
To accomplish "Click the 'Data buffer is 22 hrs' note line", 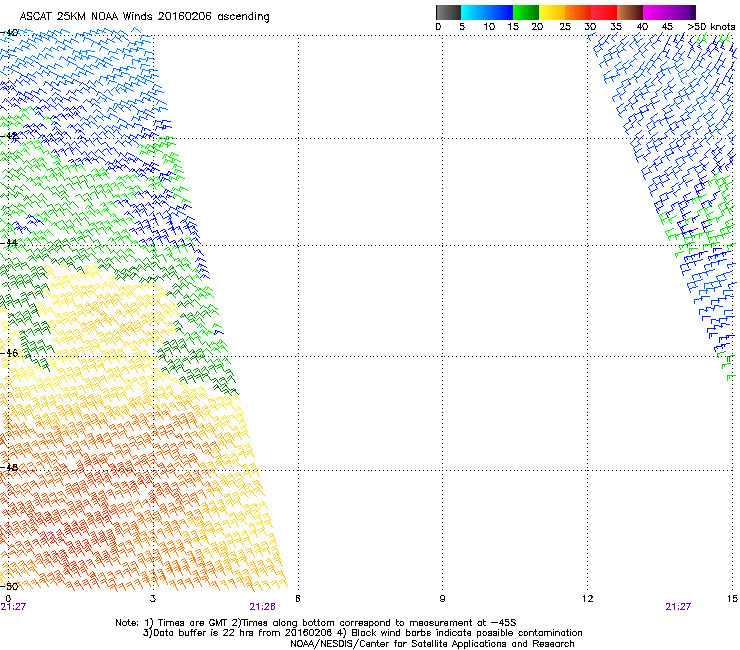I will coord(362,633).
